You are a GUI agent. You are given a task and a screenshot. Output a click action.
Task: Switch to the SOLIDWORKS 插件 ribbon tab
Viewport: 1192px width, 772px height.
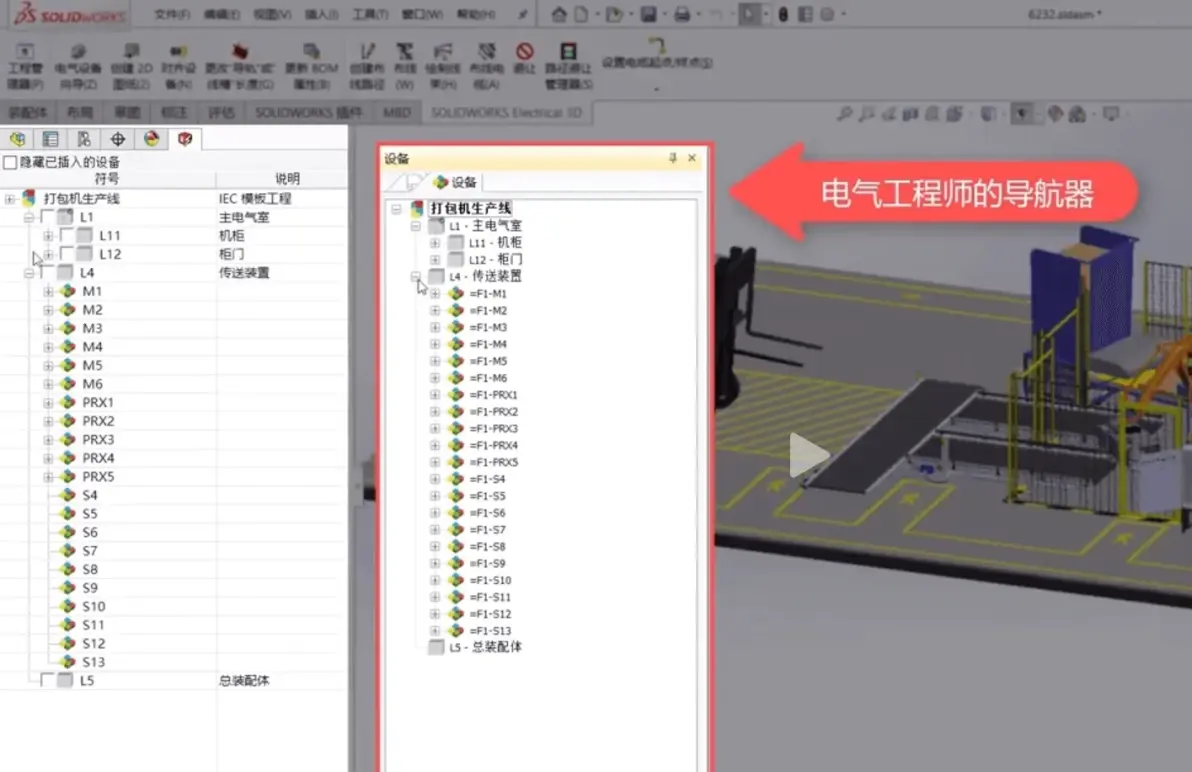click(308, 113)
